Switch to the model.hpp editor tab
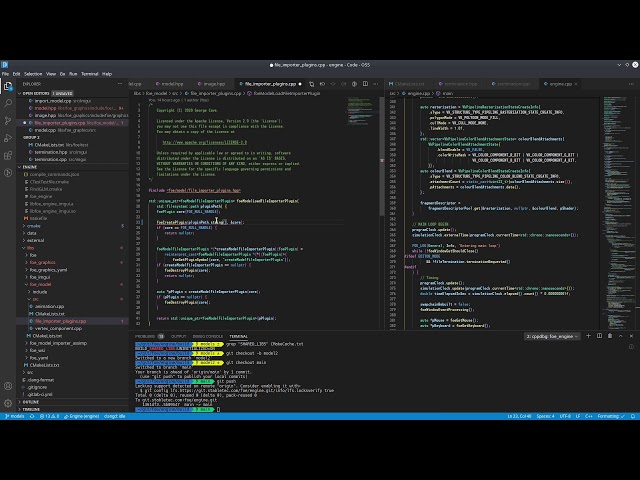Viewport: 640px width, 480px height. [x=169, y=84]
